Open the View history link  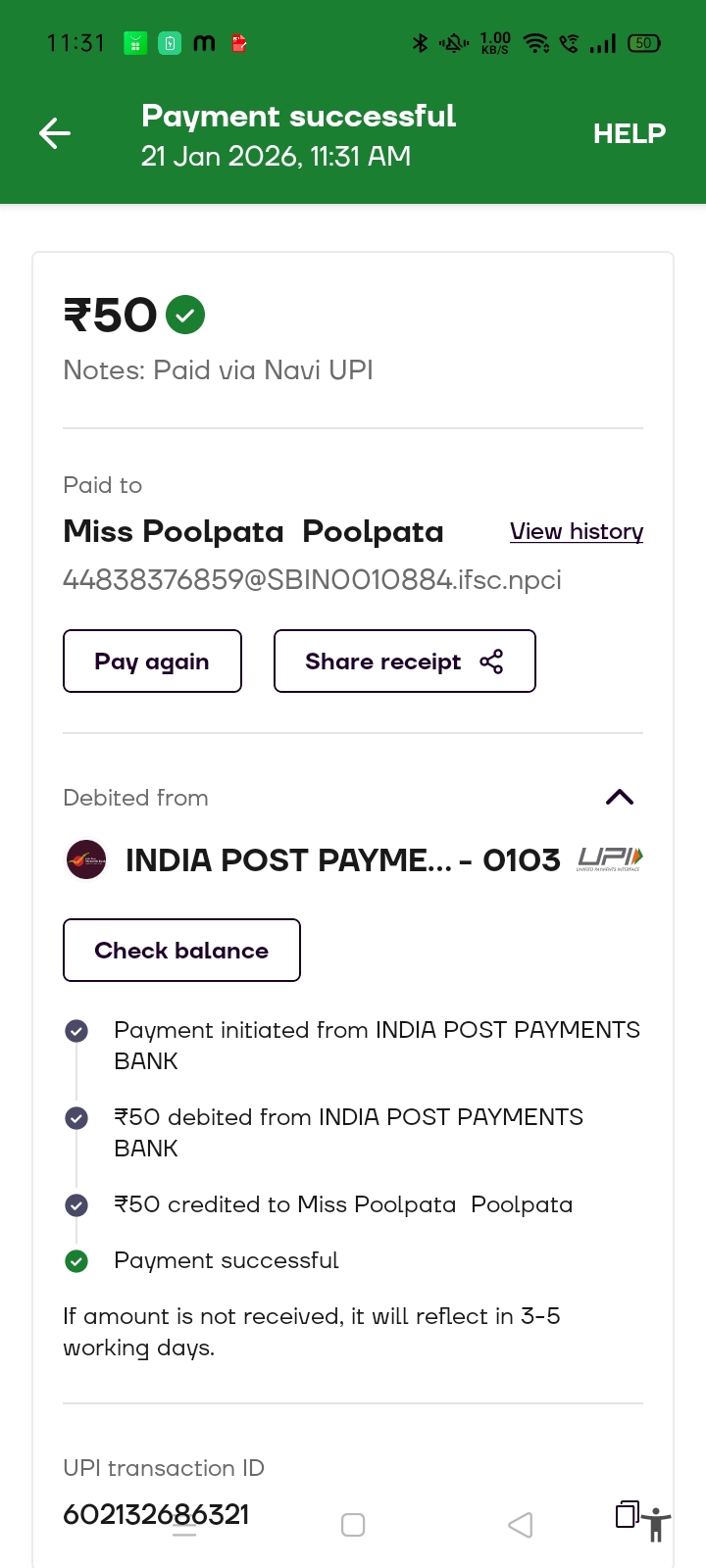(x=577, y=531)
